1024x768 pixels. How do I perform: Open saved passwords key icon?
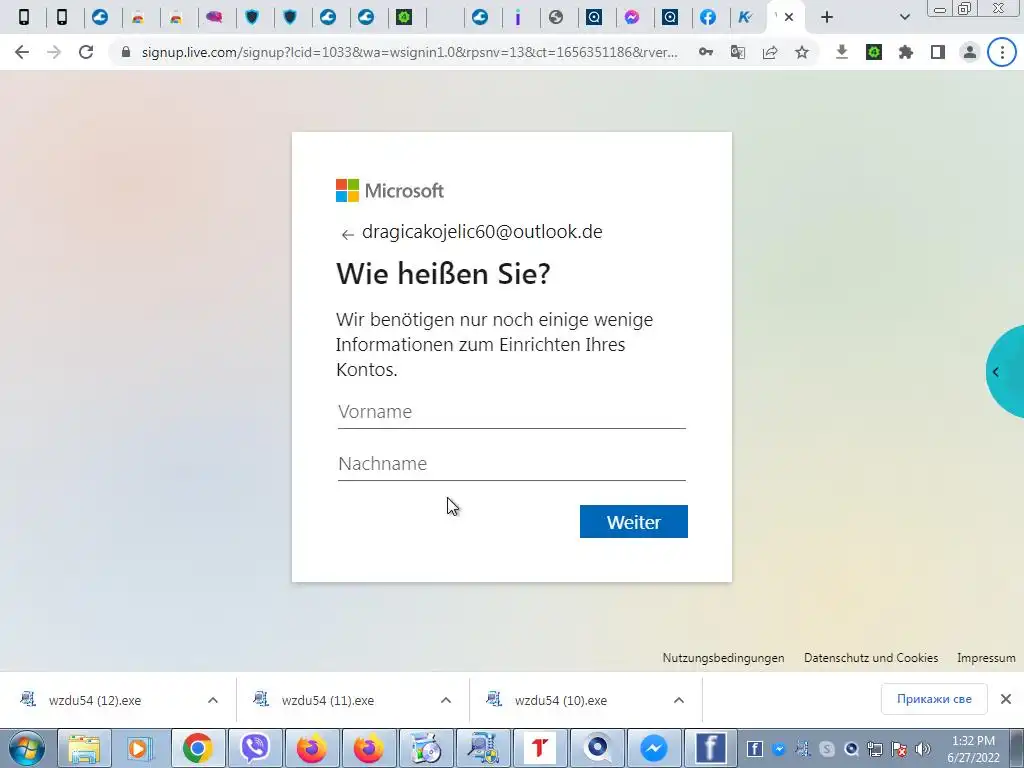point(706,52)
